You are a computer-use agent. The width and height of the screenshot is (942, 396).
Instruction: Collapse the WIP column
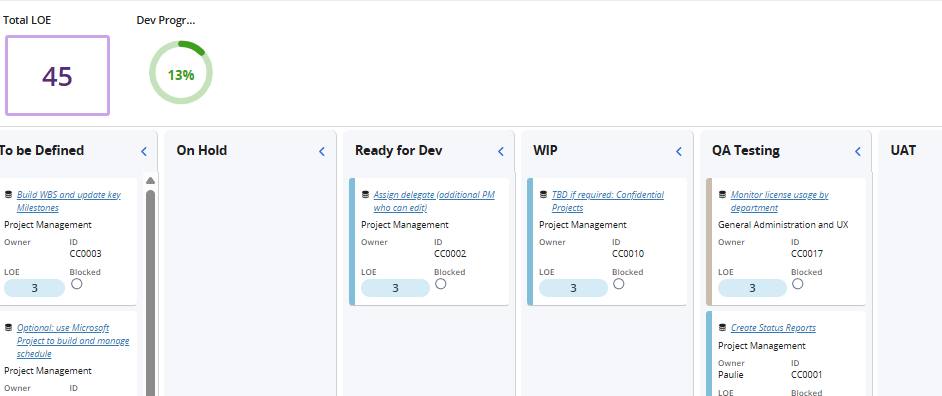[679, 151]
